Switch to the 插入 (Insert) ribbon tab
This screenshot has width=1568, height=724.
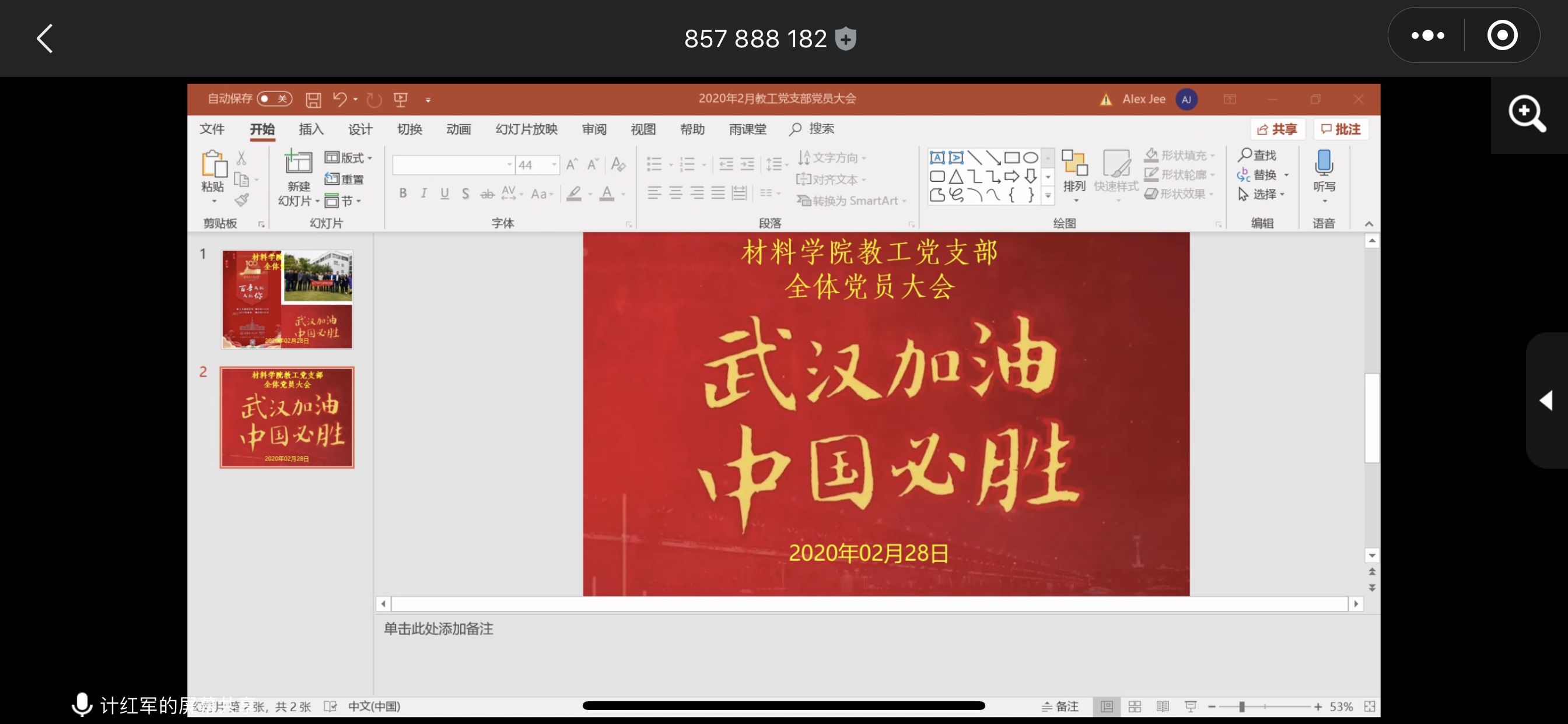(x=310, y=129)
